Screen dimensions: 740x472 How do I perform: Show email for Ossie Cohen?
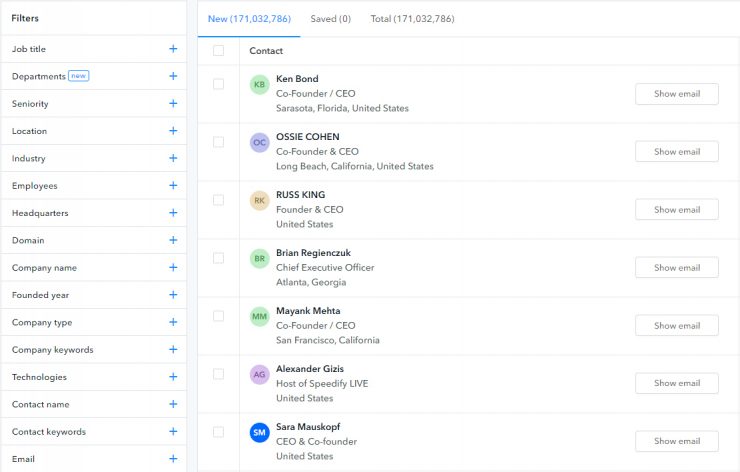676,152
